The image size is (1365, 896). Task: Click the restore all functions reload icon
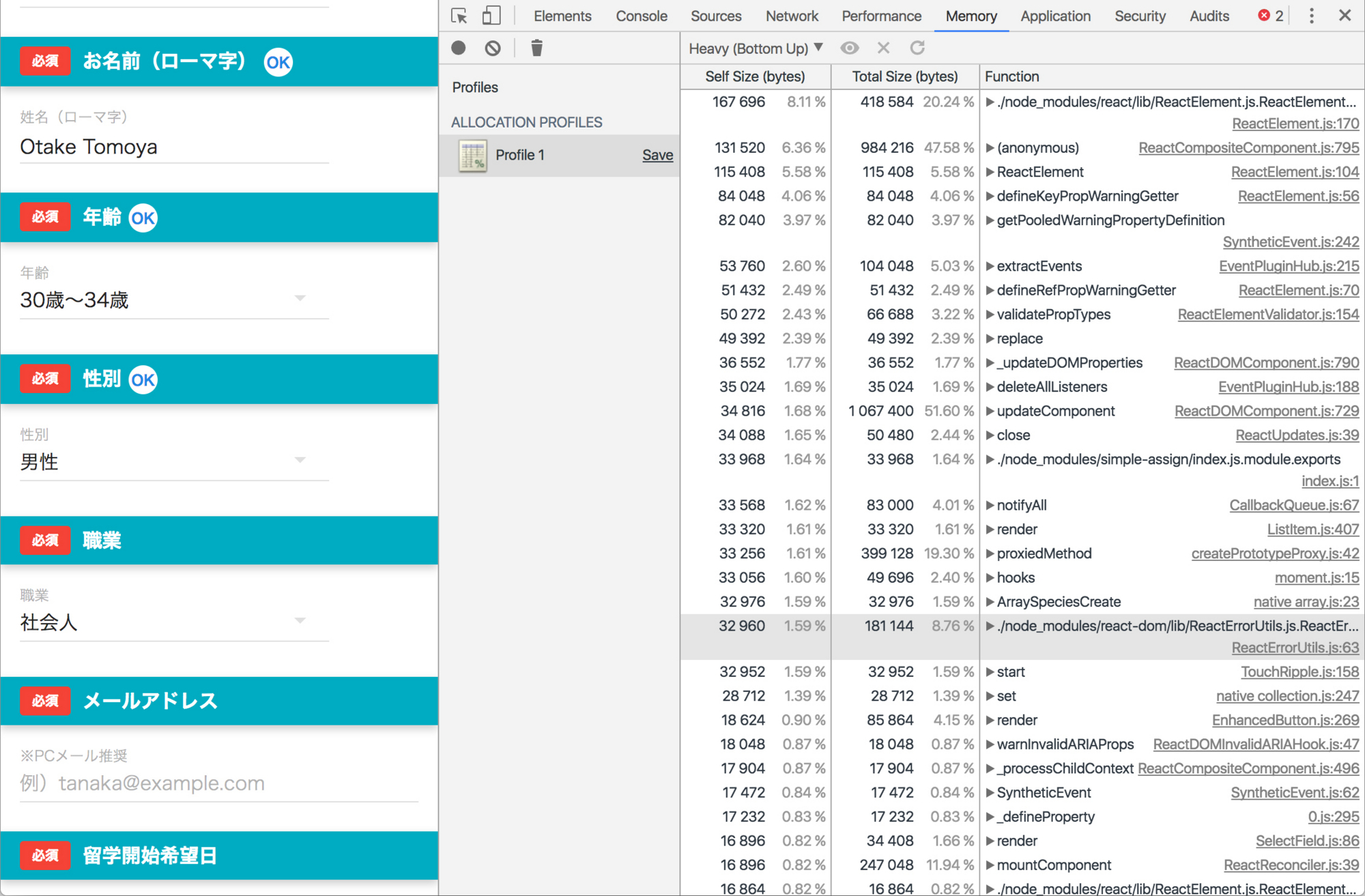(x=917, y=48)
